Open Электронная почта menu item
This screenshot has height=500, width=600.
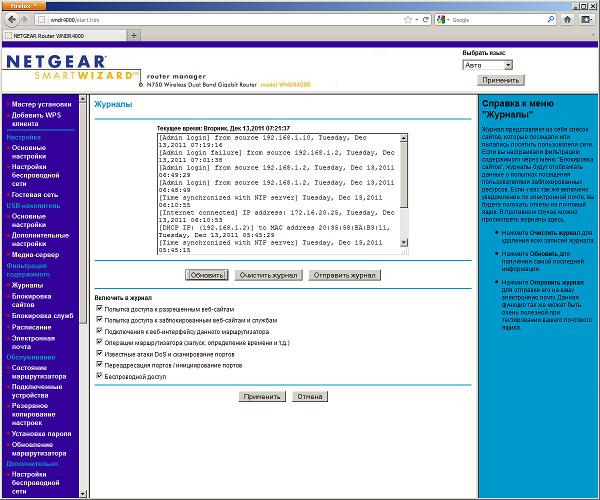[x=33, y=342]
